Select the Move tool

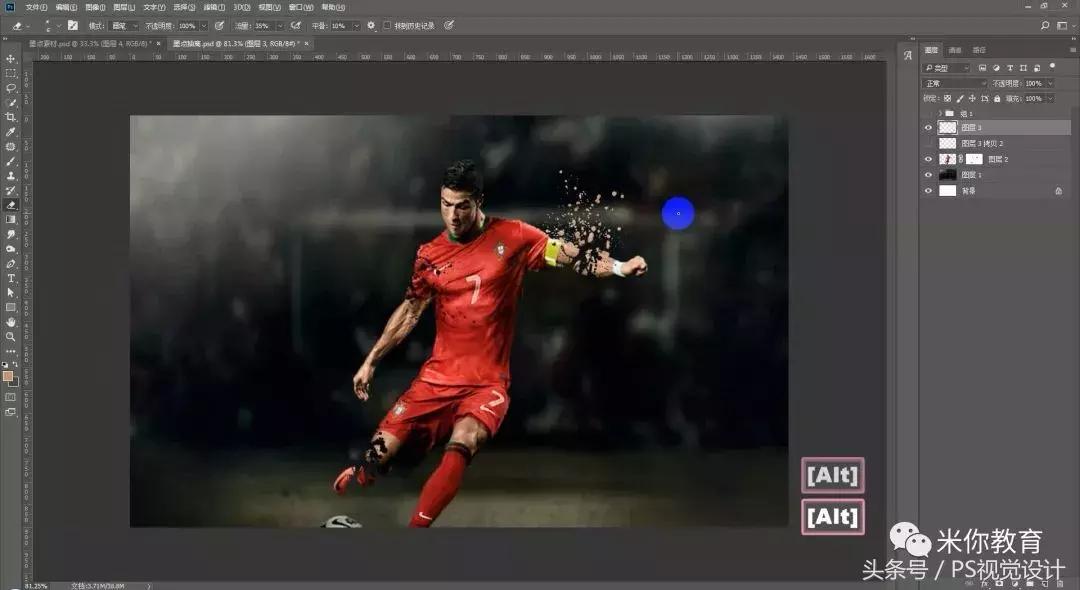[x=11, y=59]
